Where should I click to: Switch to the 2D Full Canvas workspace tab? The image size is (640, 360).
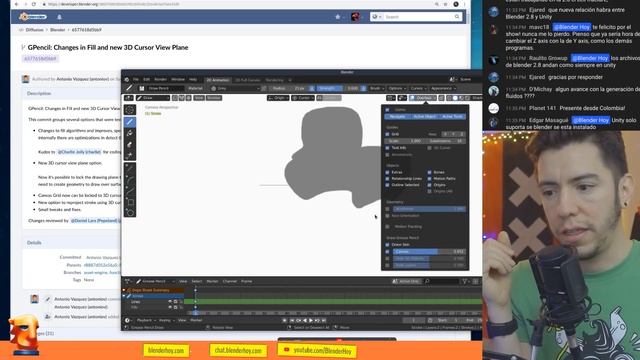[248, 80]
